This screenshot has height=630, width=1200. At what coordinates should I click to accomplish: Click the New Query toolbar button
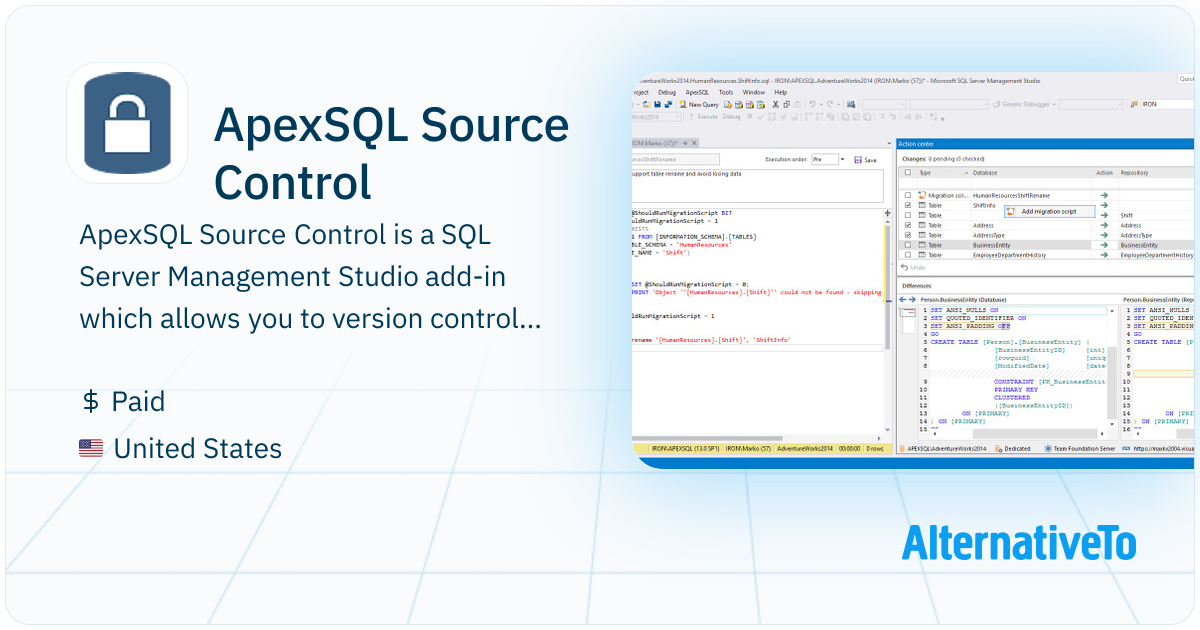[x=699, y=105]
